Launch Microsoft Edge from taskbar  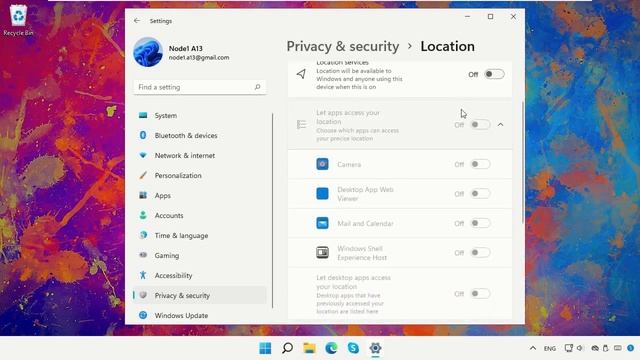(331, 348)
